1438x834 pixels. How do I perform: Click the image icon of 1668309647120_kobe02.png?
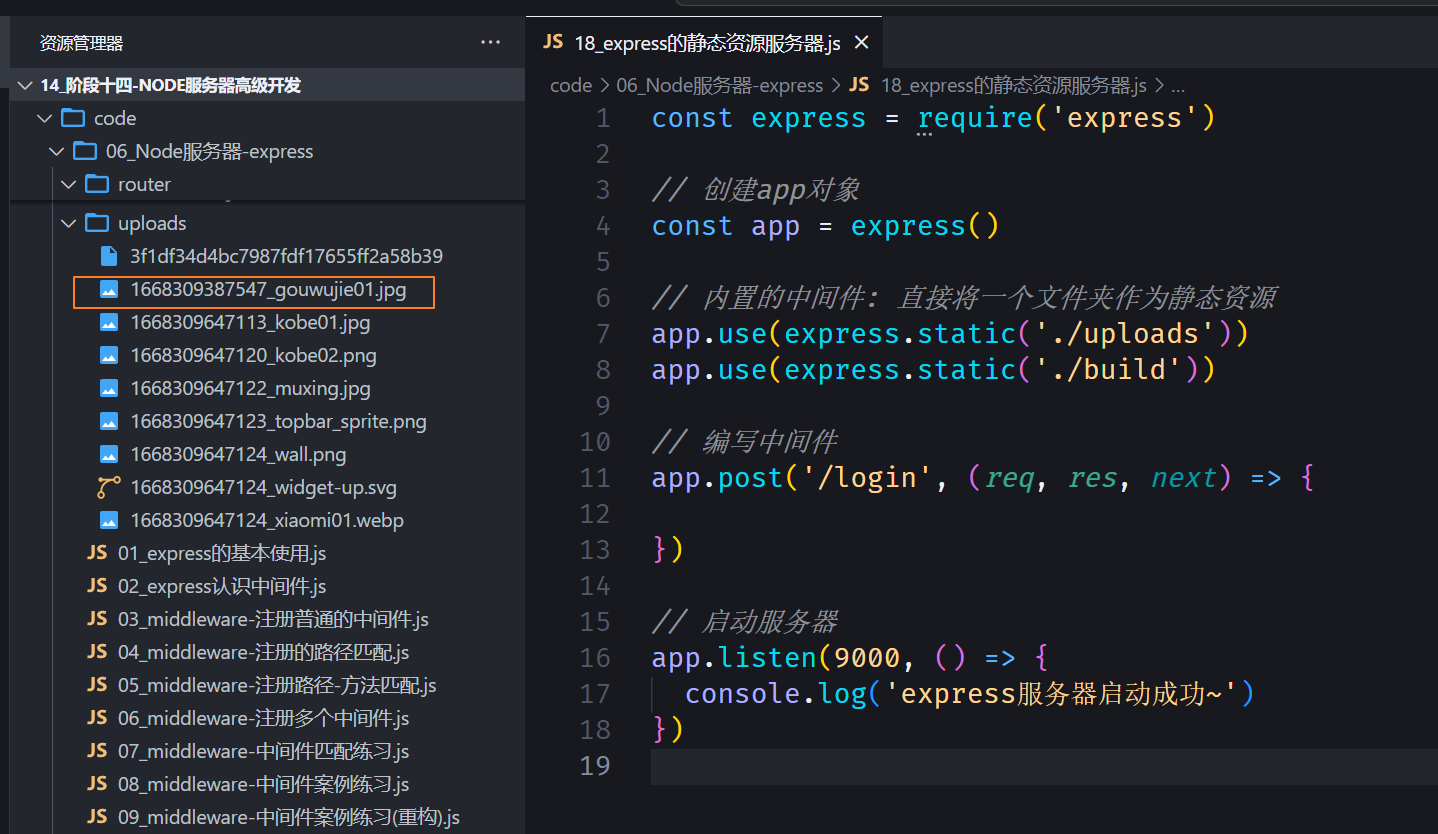coord(110,356)
